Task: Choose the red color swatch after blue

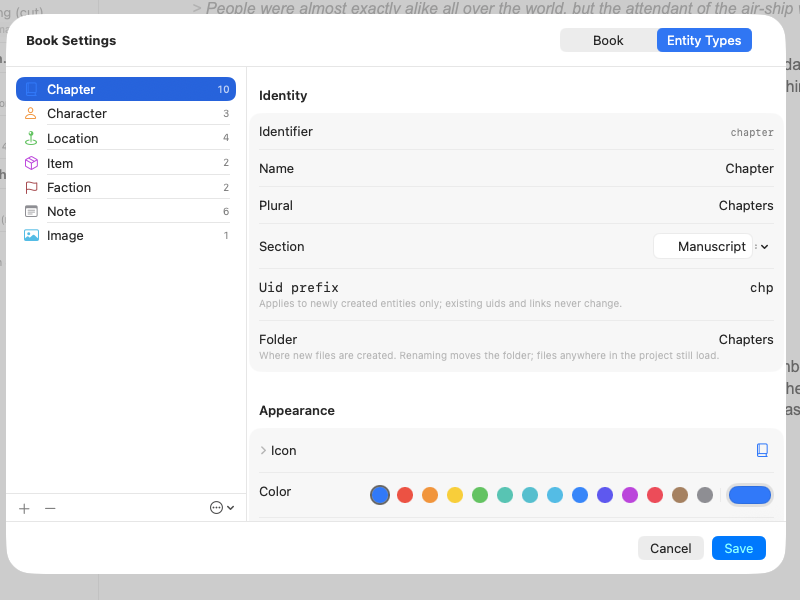Action: click(x=405, y=495)
